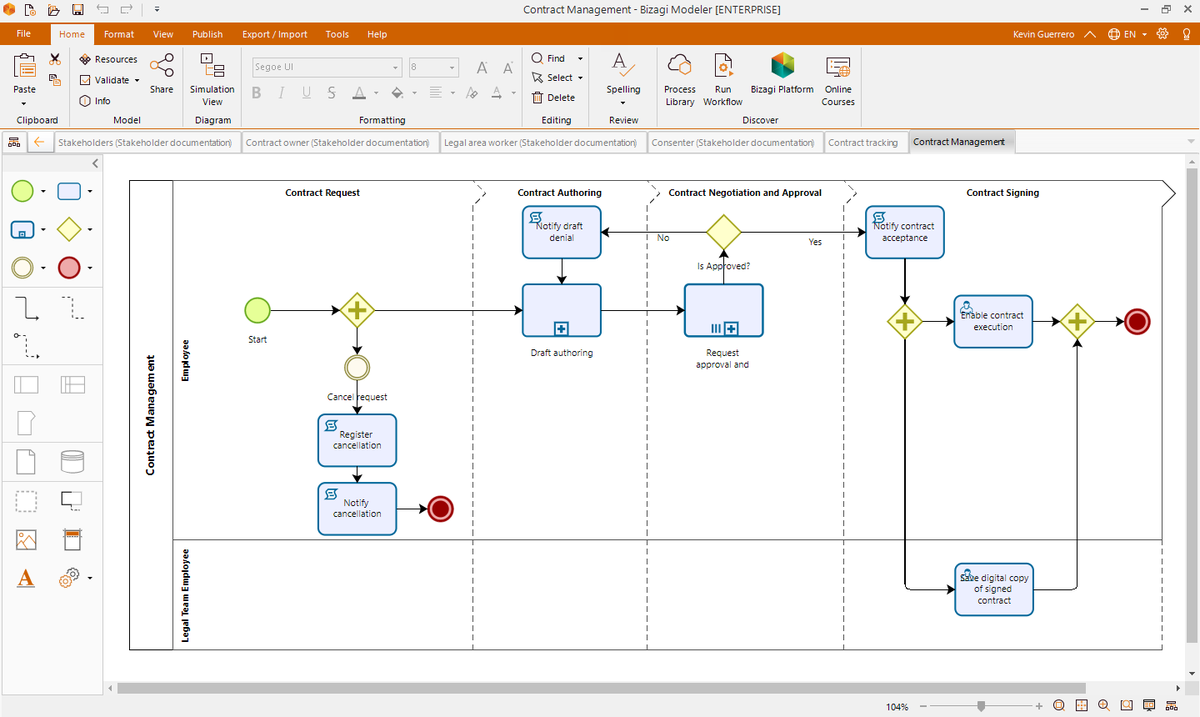Screen dimensions: 1200x717
Task: Select the Image artifact in palette
Action: (26, 539)
